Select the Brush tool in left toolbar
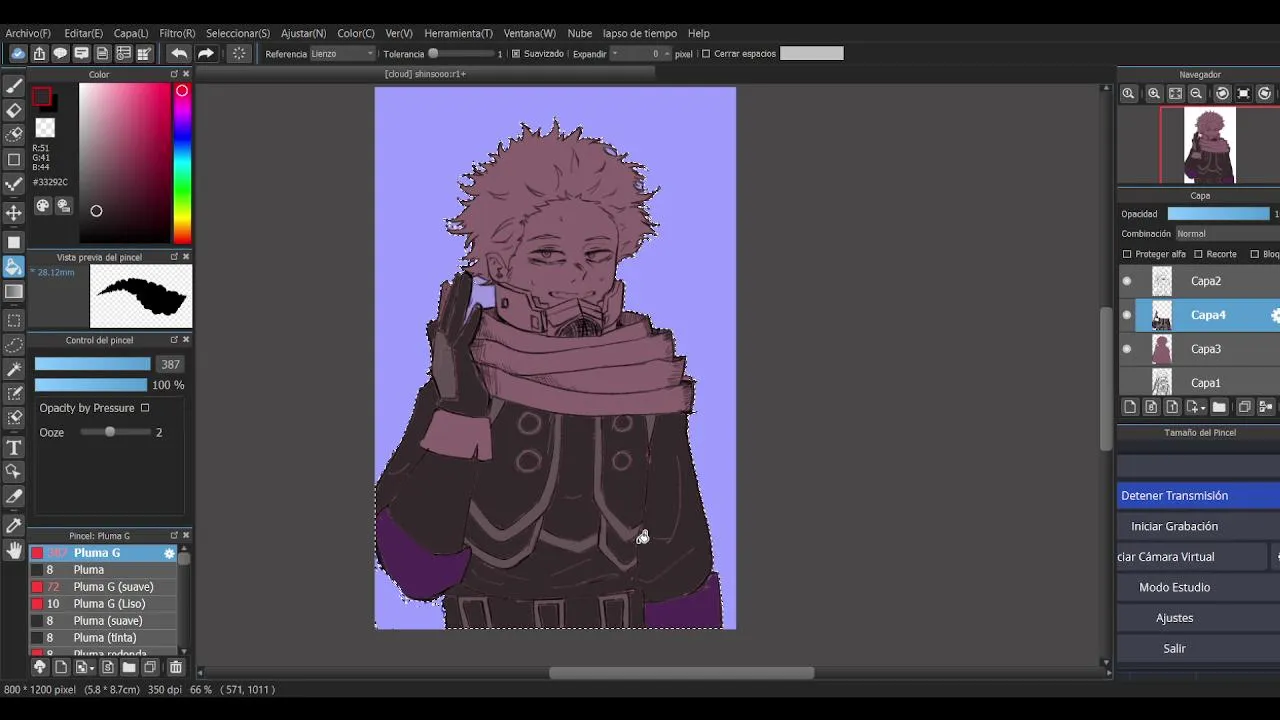1280x720 pixels. [x=14, y=87]
